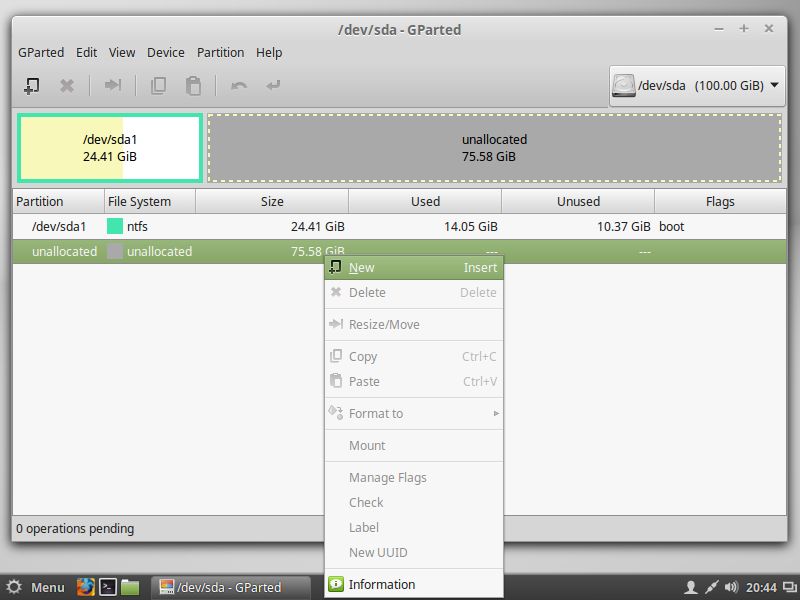Image resolution: width=800 pixels, height=600 pixels.
Task: Click the 0 operations pending status text
Action: (75, 529)
